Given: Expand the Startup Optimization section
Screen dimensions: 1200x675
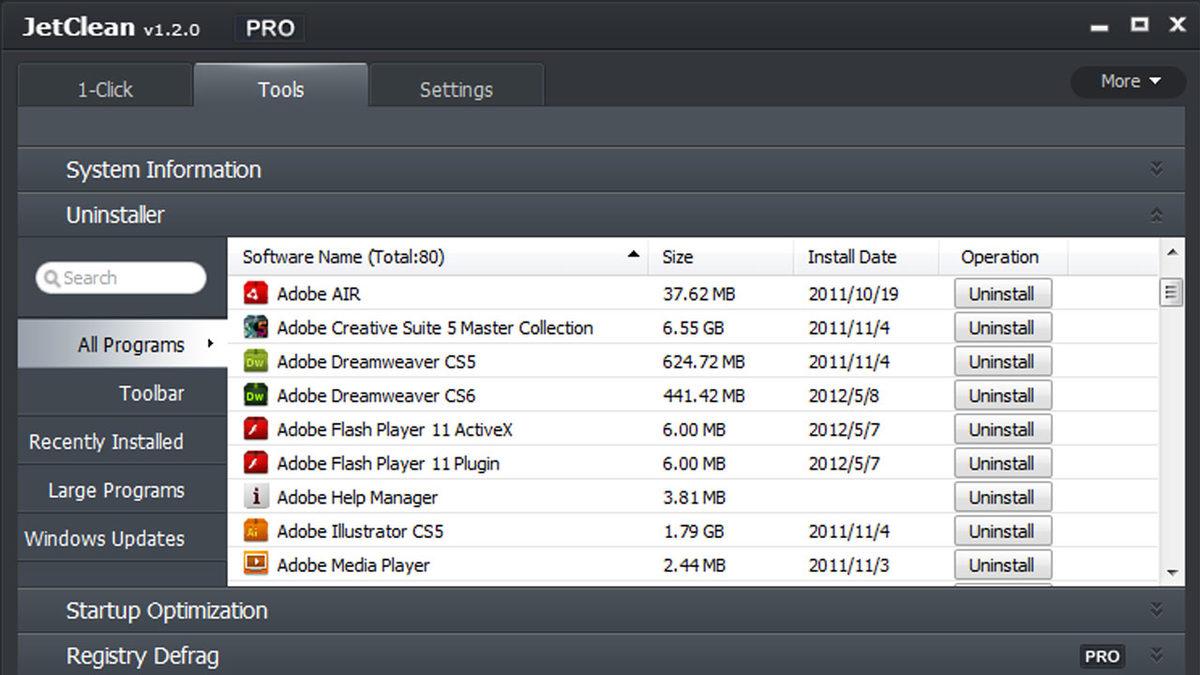Looking at the screenshot, I should pyautogui.click(x=1156, y=610).
